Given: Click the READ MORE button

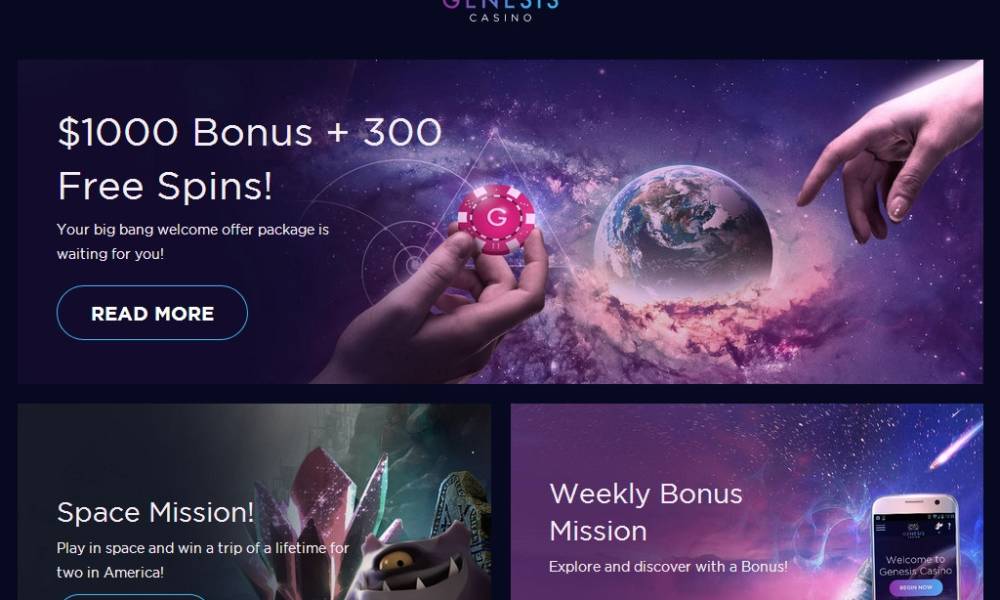Looking at the screenshot, I should (x=152, y=312).
